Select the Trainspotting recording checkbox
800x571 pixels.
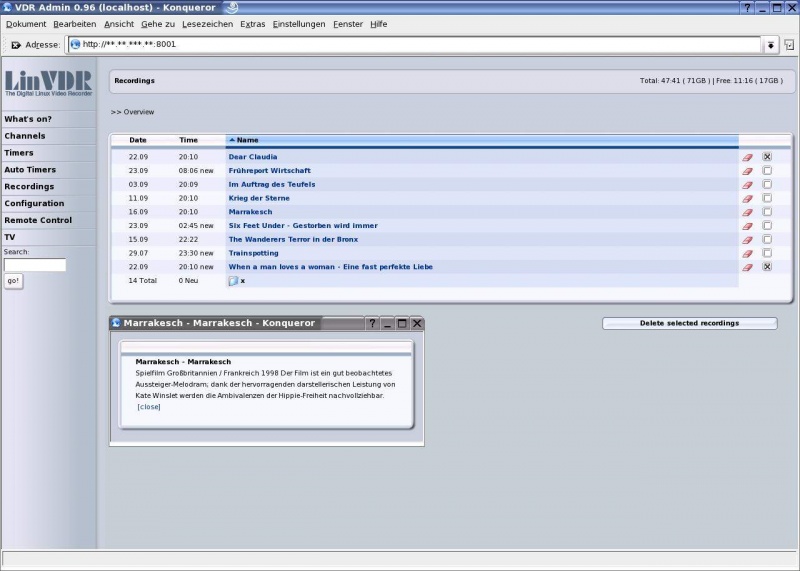767,253
